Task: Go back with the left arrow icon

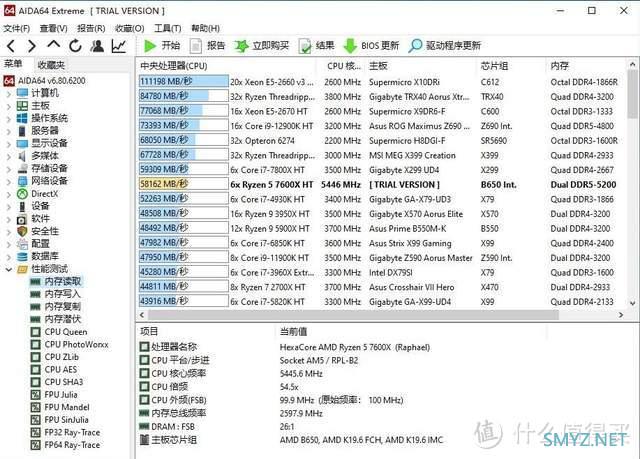Action: 11,46
